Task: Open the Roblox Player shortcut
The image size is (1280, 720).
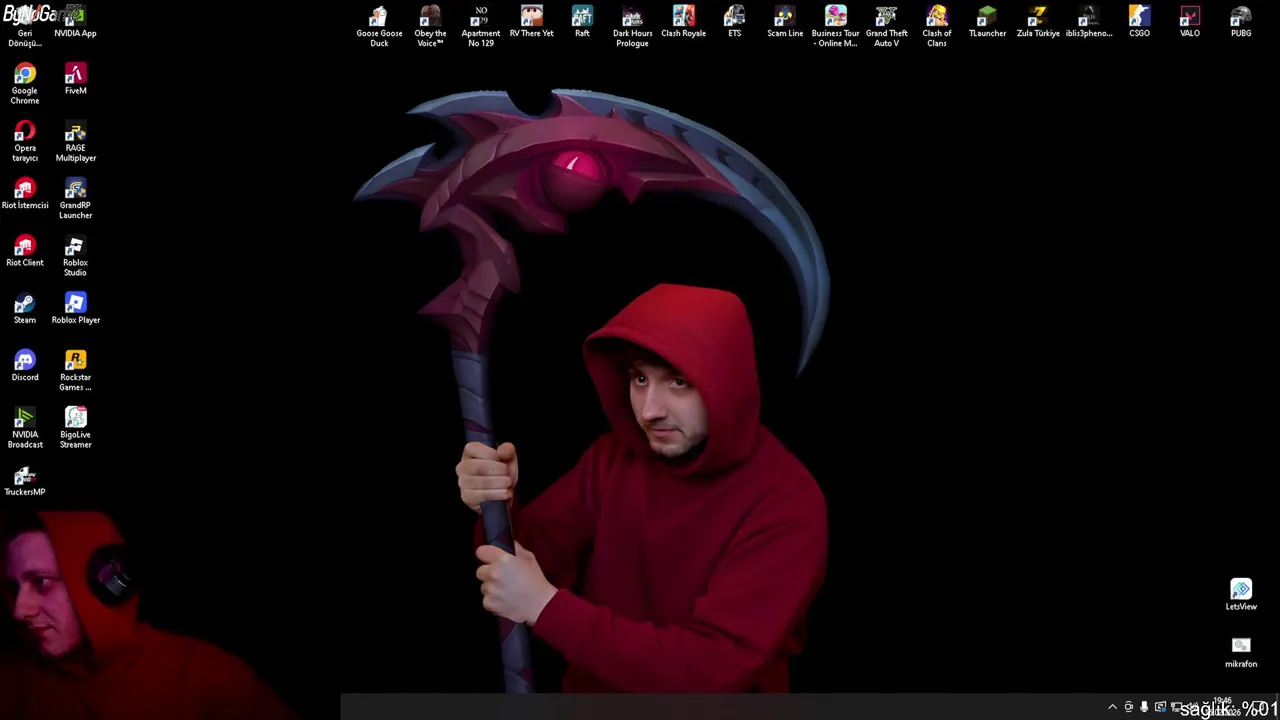Action: [x=75, y=308]
